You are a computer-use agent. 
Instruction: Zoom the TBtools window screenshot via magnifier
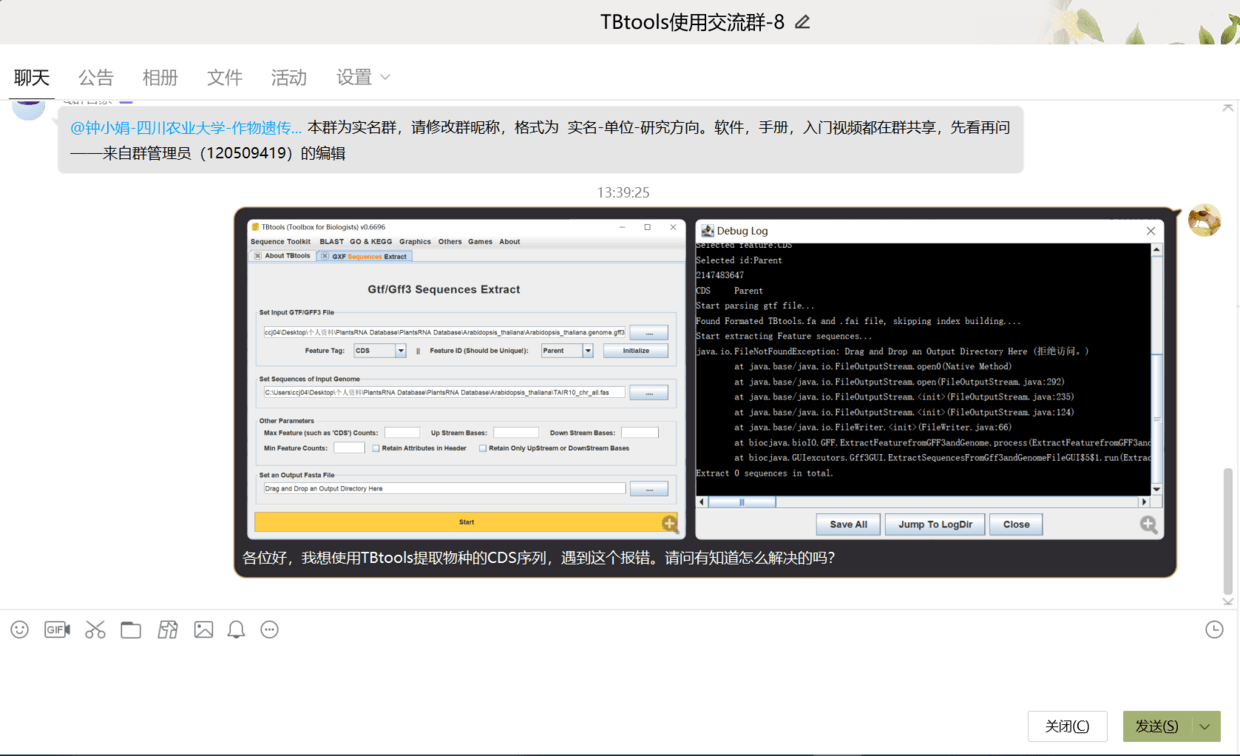pyautogui.click(x=670, y=523)
